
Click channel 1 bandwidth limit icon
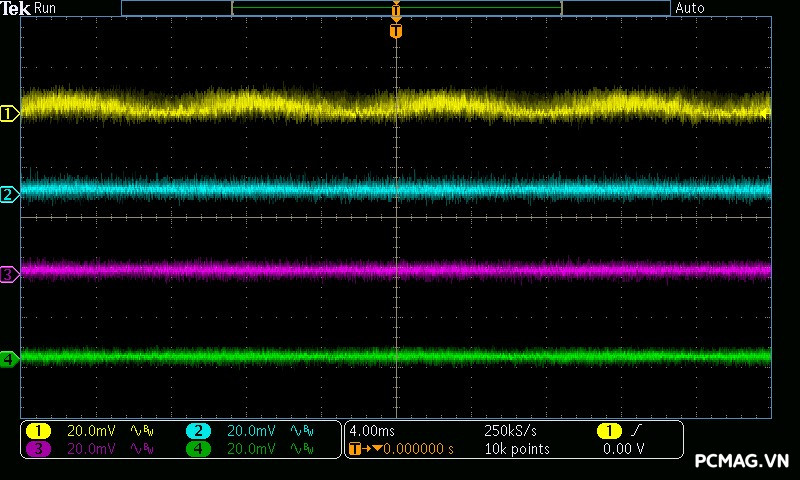click(x=142, y=431)
